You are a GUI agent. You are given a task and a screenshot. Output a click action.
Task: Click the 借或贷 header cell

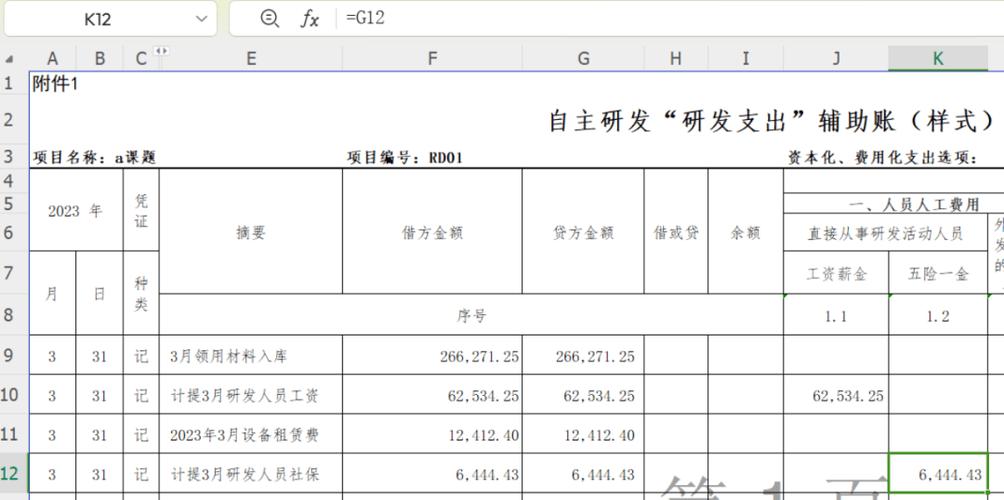676,232
